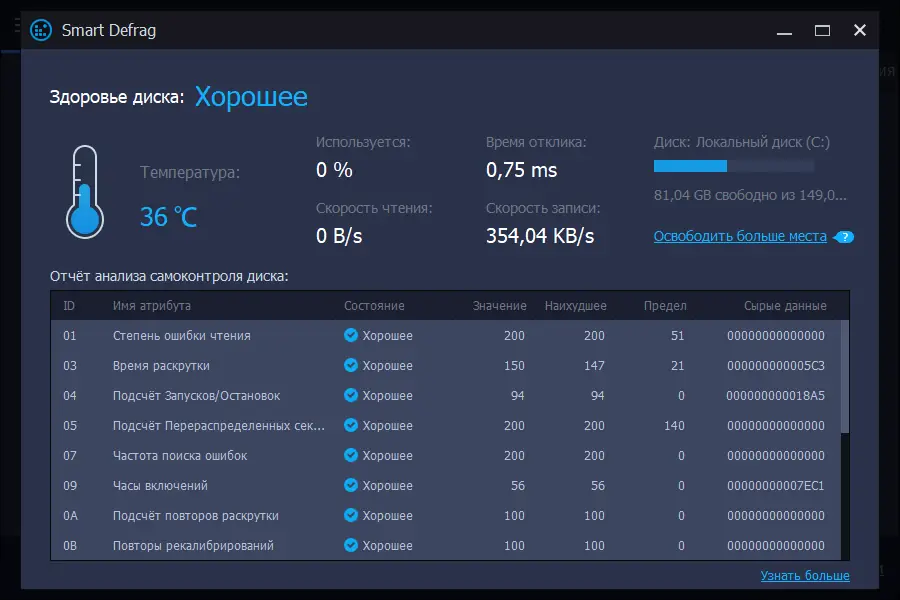Click the 36 °C temperature reading

pyautogui.click(x=169, y=216)
